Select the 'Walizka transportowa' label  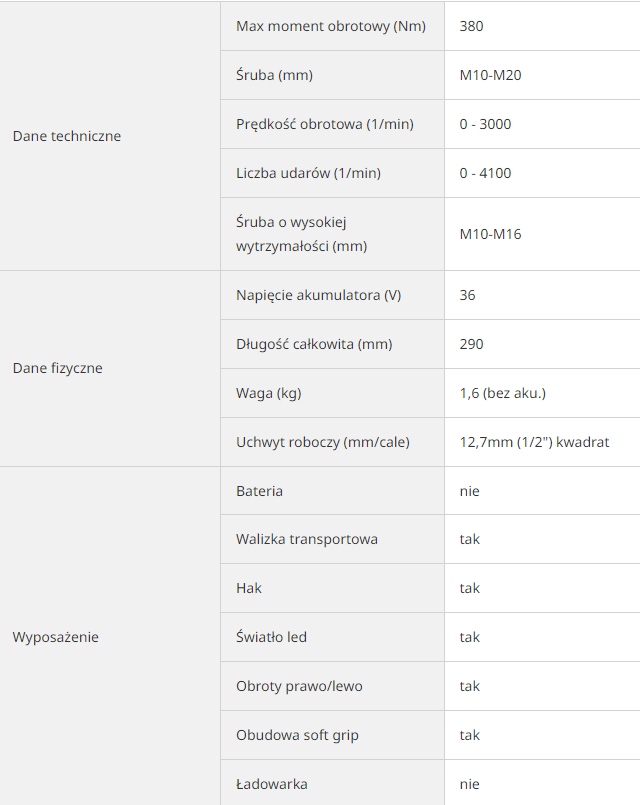(307, 539)
